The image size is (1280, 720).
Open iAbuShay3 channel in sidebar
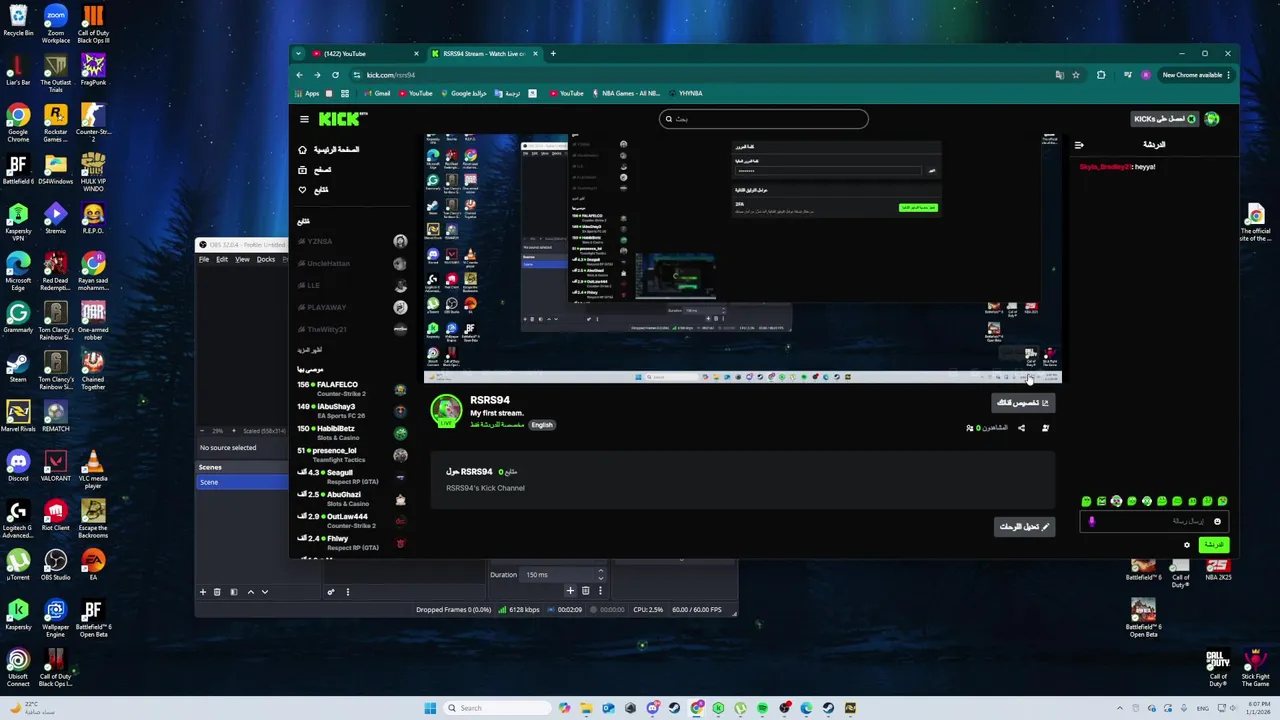[x=351, y=411]
